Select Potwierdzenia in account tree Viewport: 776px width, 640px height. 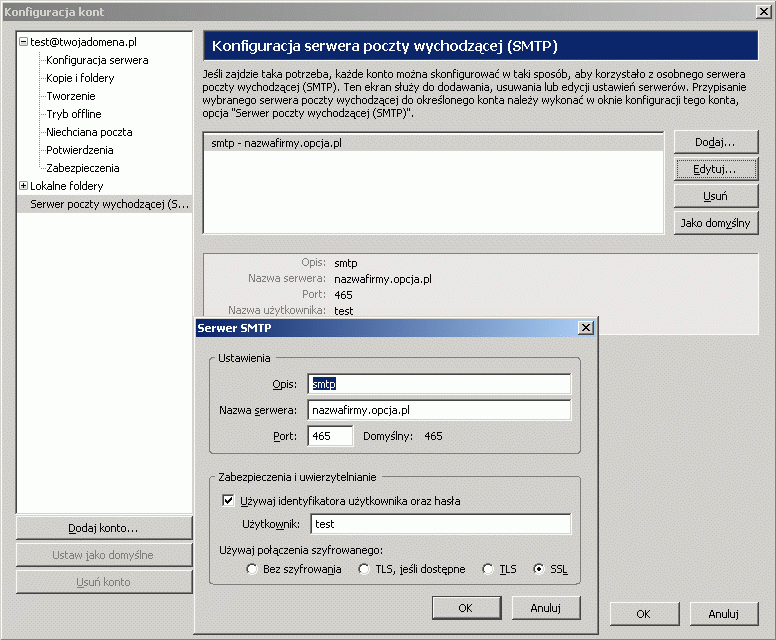click(80, 150)
